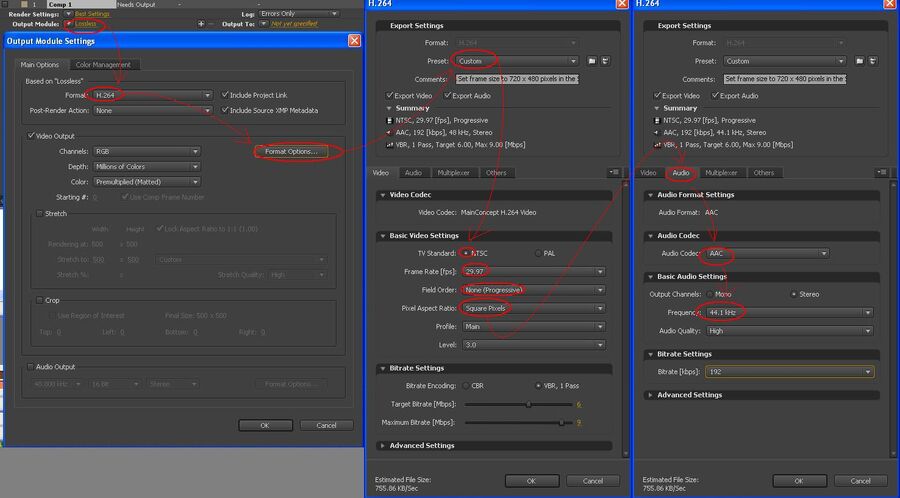Click OK in Output Module Settings
Viewport: 900px width, 498px height.
265,425
